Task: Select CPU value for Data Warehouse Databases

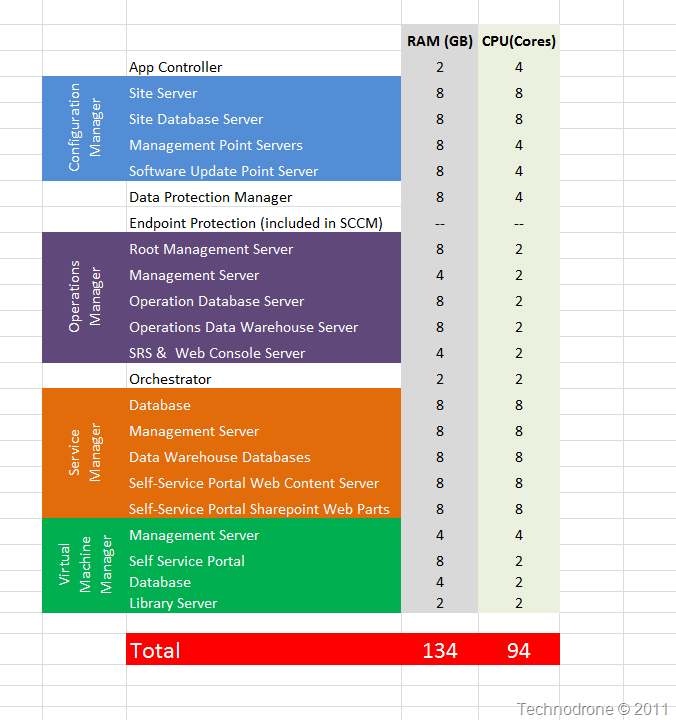Action: (x=519, y=454)
